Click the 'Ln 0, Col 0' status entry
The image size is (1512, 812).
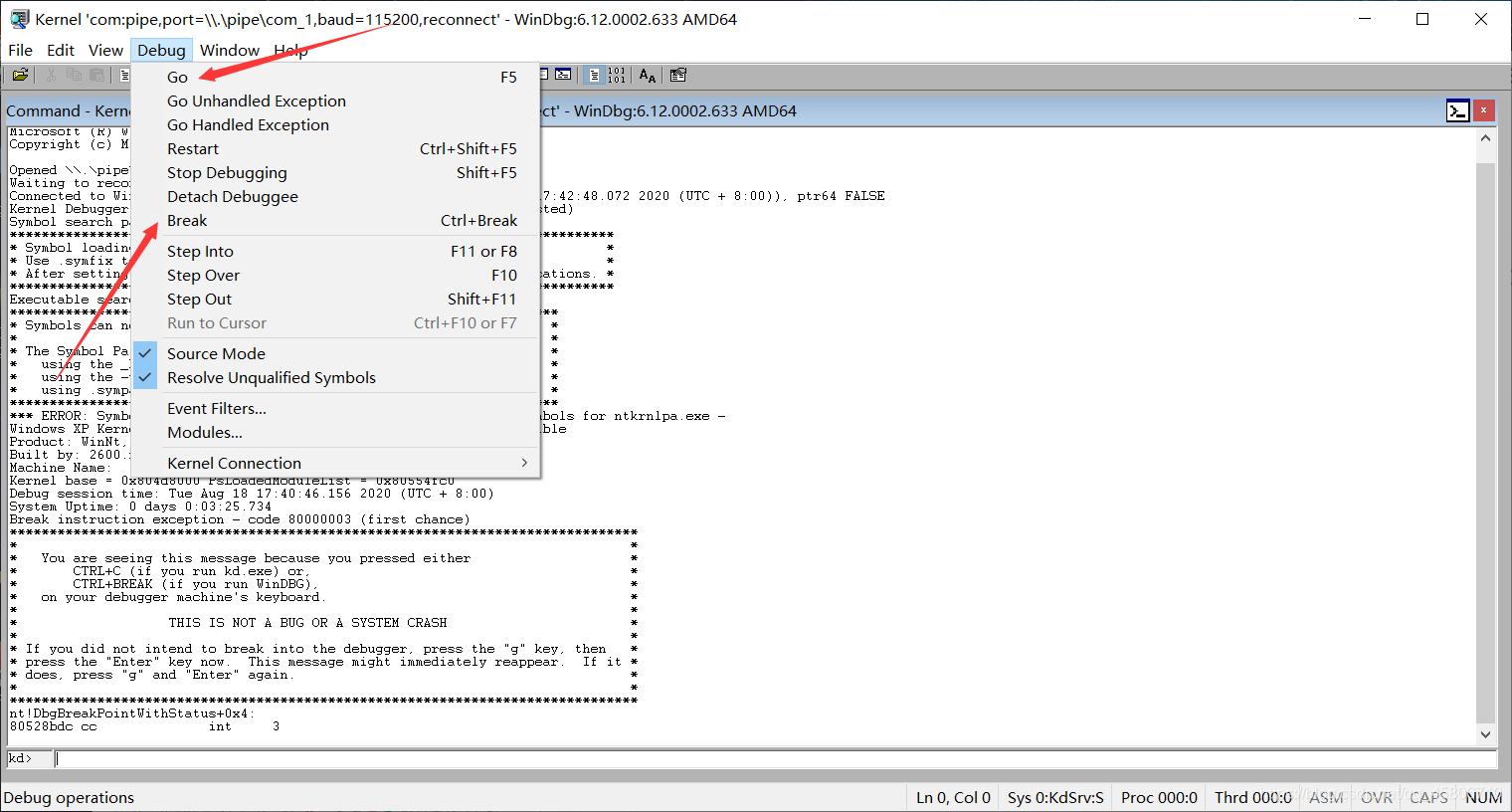pyautogui.click(x=953, y=797)
